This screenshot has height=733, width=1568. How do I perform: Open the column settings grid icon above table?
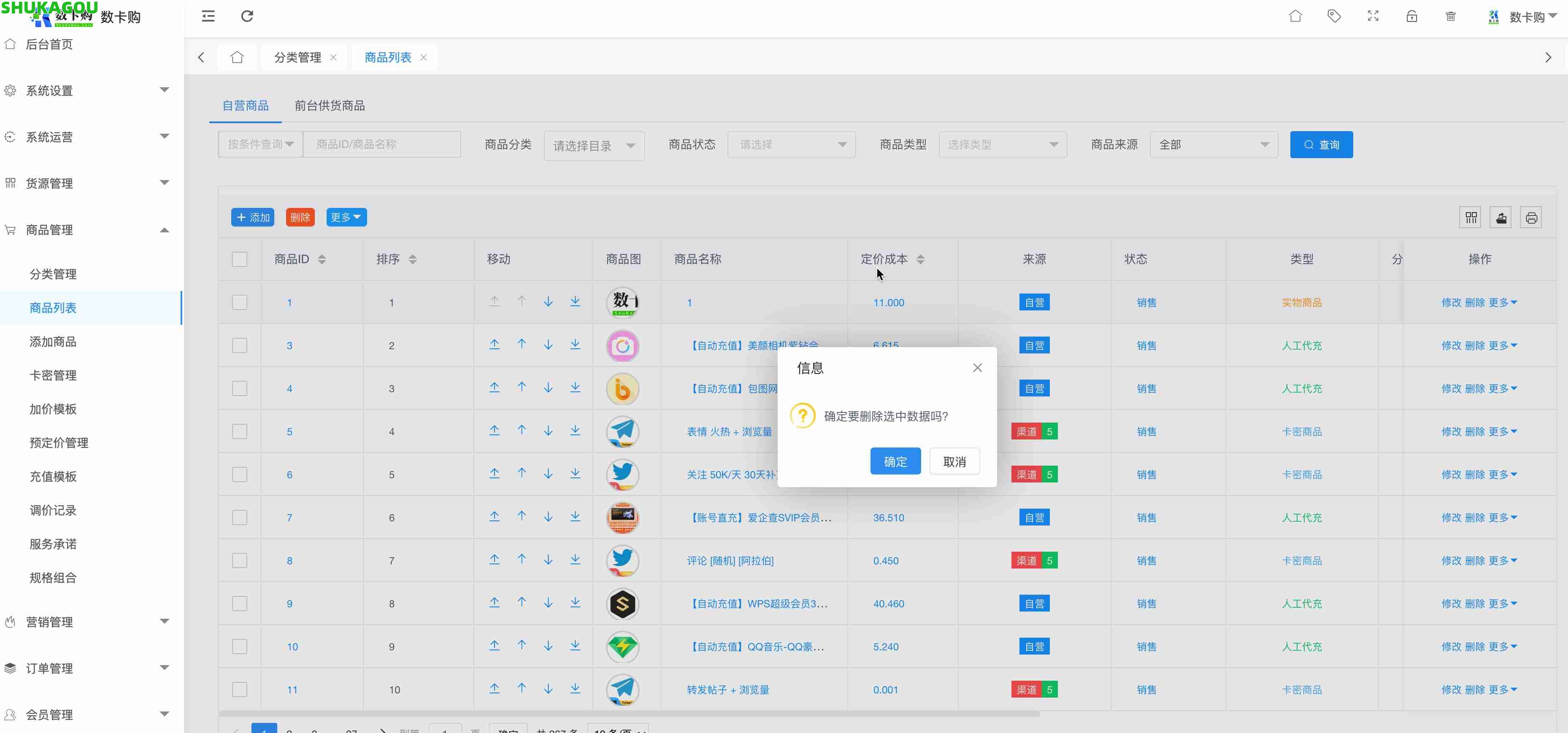[x=1471, y=217]
